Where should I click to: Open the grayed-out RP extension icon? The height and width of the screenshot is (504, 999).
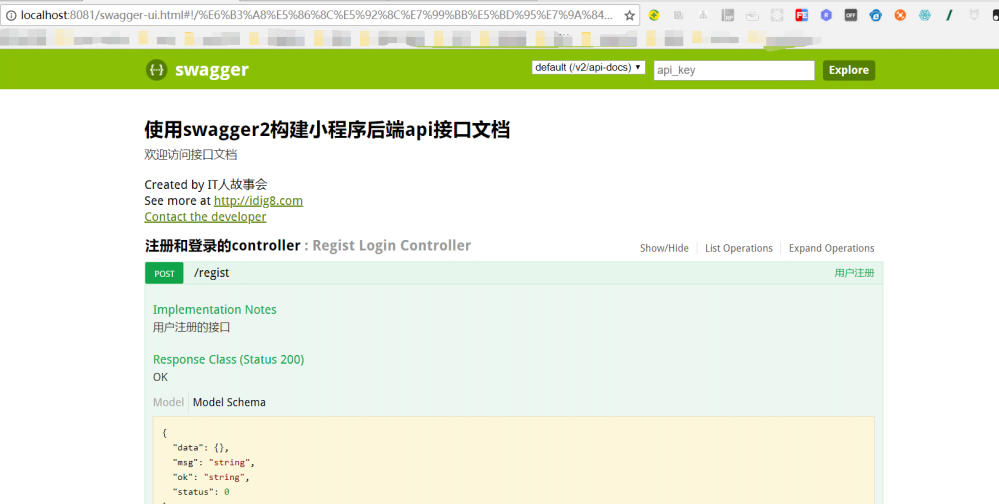tap(728, 15)
